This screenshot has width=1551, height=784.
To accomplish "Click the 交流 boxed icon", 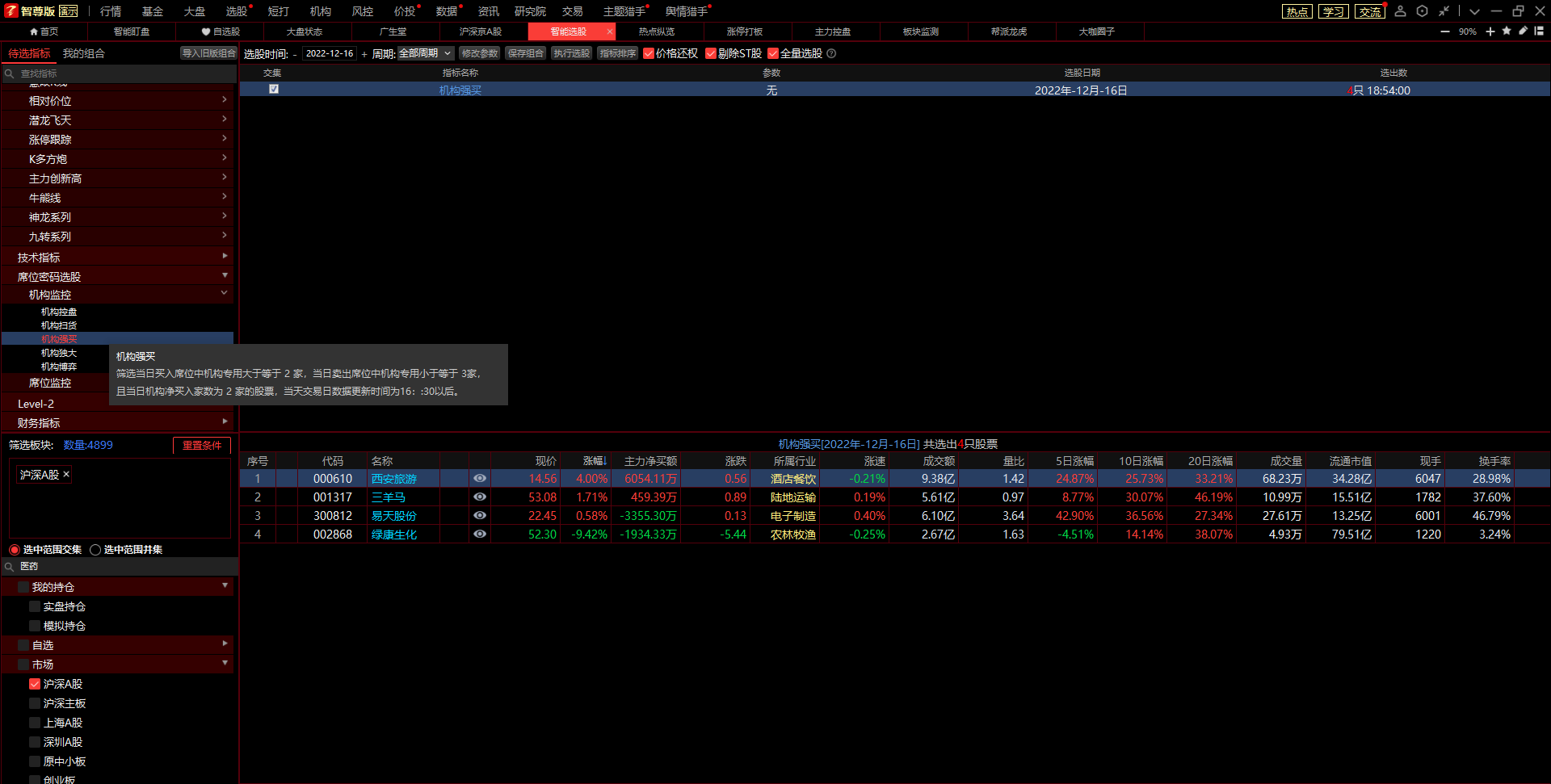I will [x=1370, y=11].
